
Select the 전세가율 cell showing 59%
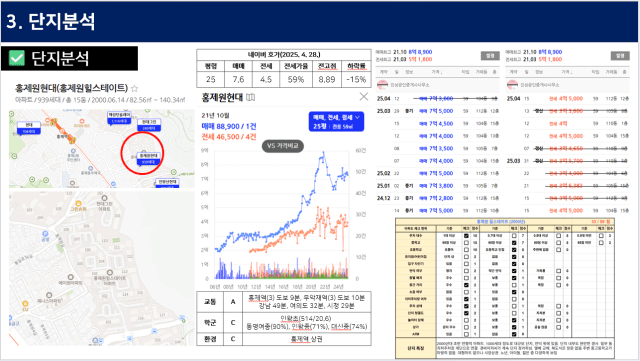coord(296,80)
